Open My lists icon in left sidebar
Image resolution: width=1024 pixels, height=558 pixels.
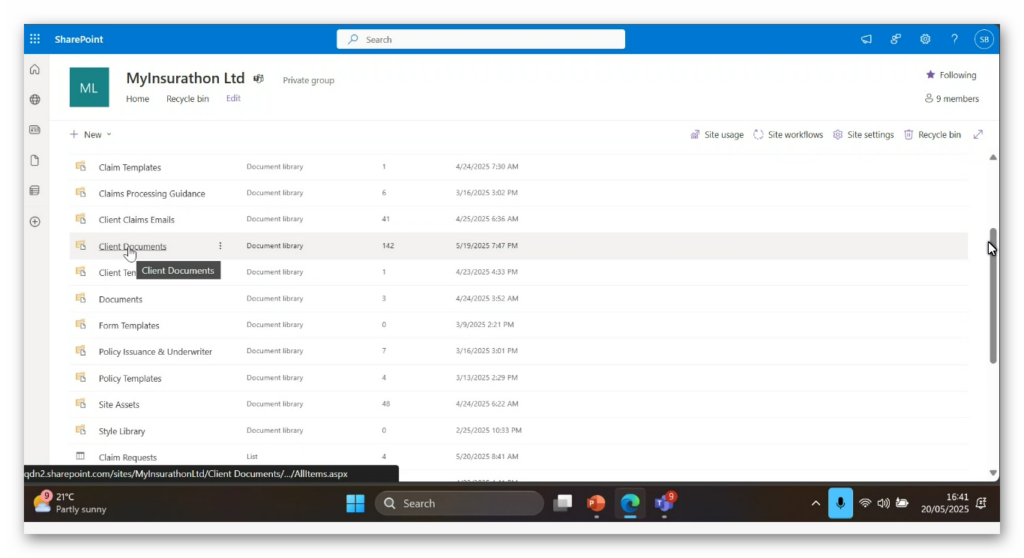click(35, 191)
